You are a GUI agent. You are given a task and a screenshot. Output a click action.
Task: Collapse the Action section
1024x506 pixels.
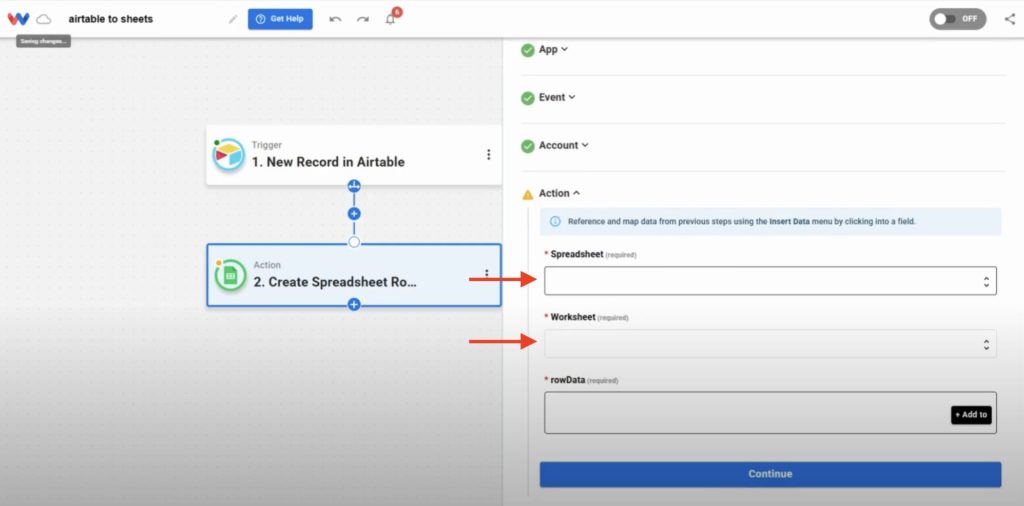click(x=560, y=193)
